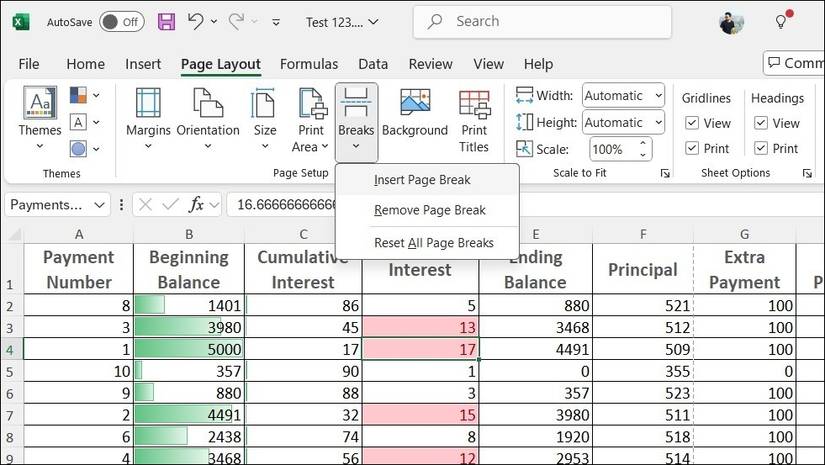Click inside the Search box
This screenshot has height=465, width=825.
click(x=542, y=22)
